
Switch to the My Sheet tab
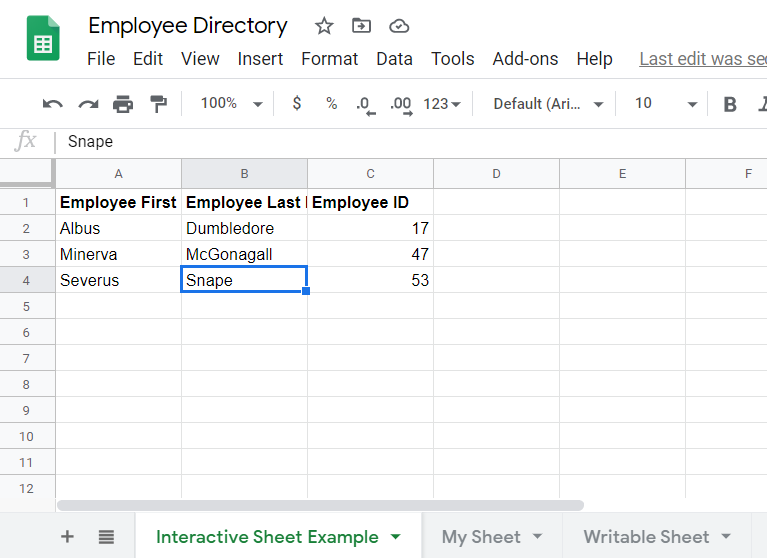pos(481,537)
